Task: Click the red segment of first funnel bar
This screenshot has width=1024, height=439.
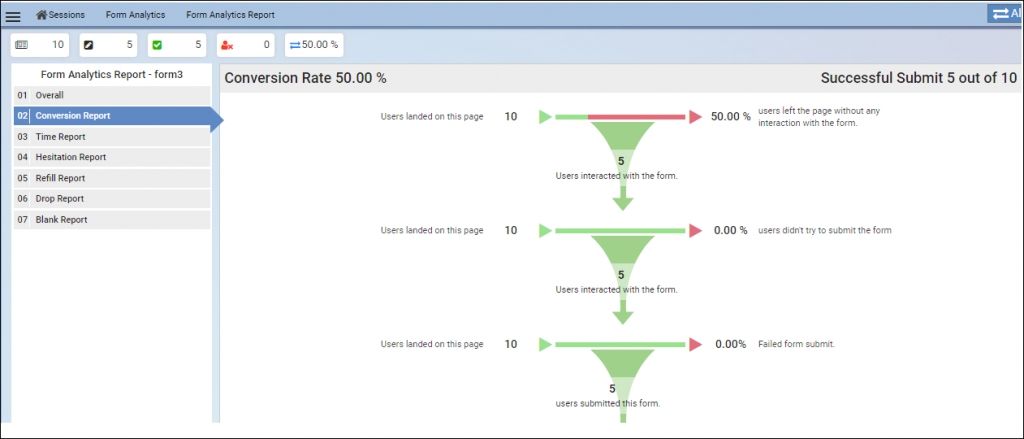Action: 636,117
